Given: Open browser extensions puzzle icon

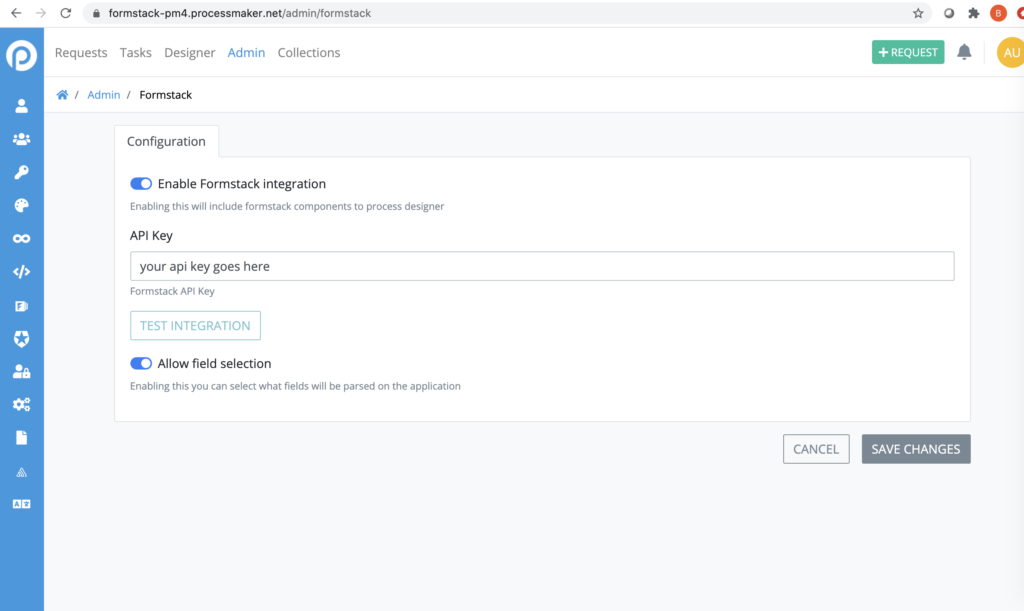Looking at the screenshot, I should 973,13.
